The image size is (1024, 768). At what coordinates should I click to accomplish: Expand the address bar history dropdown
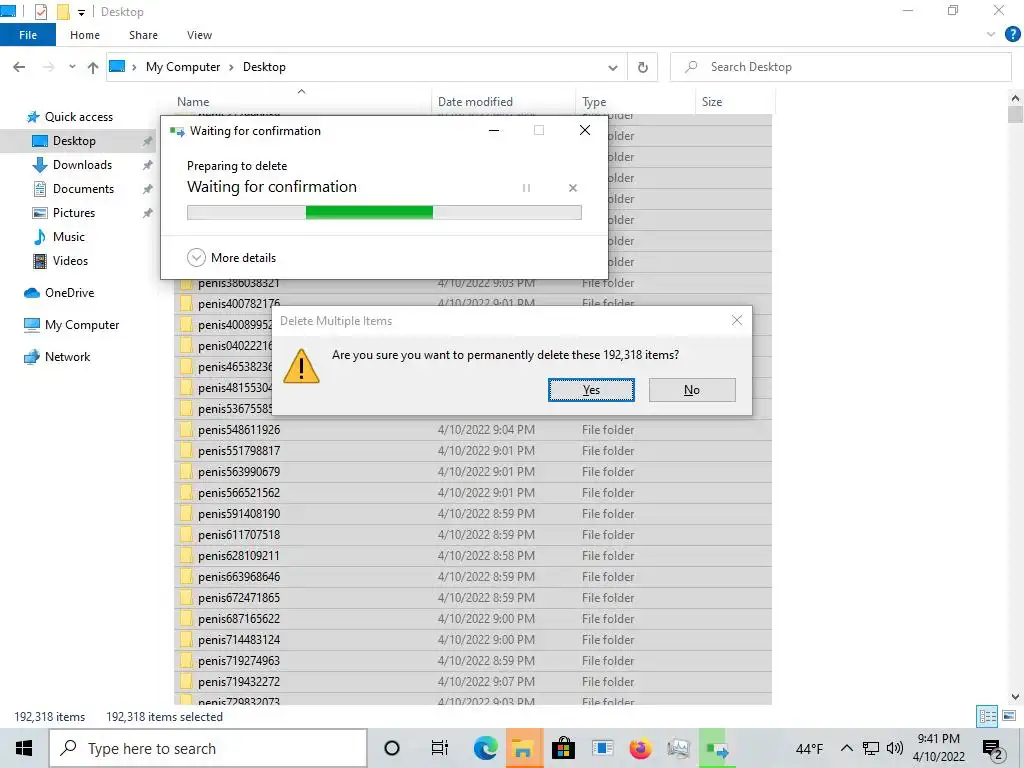pos(613,67)
